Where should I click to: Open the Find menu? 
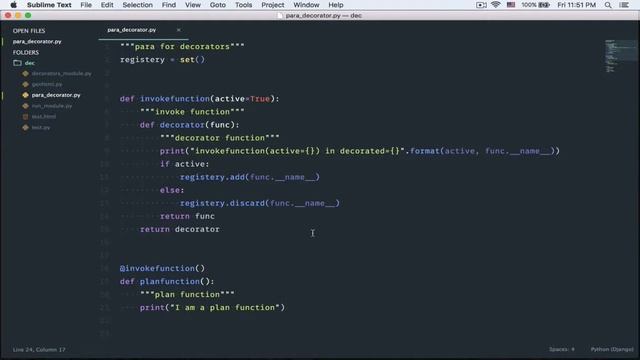pyautogui.click(x=169, y=5)
